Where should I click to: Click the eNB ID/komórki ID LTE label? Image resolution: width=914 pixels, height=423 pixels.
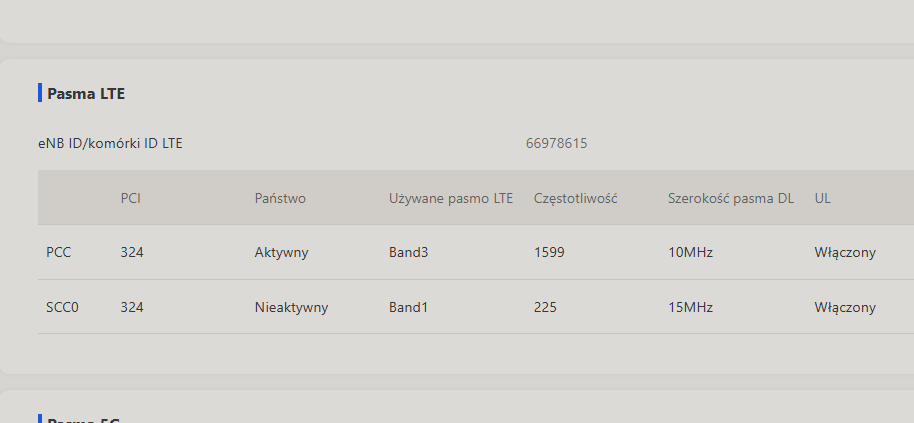(110, 143)
